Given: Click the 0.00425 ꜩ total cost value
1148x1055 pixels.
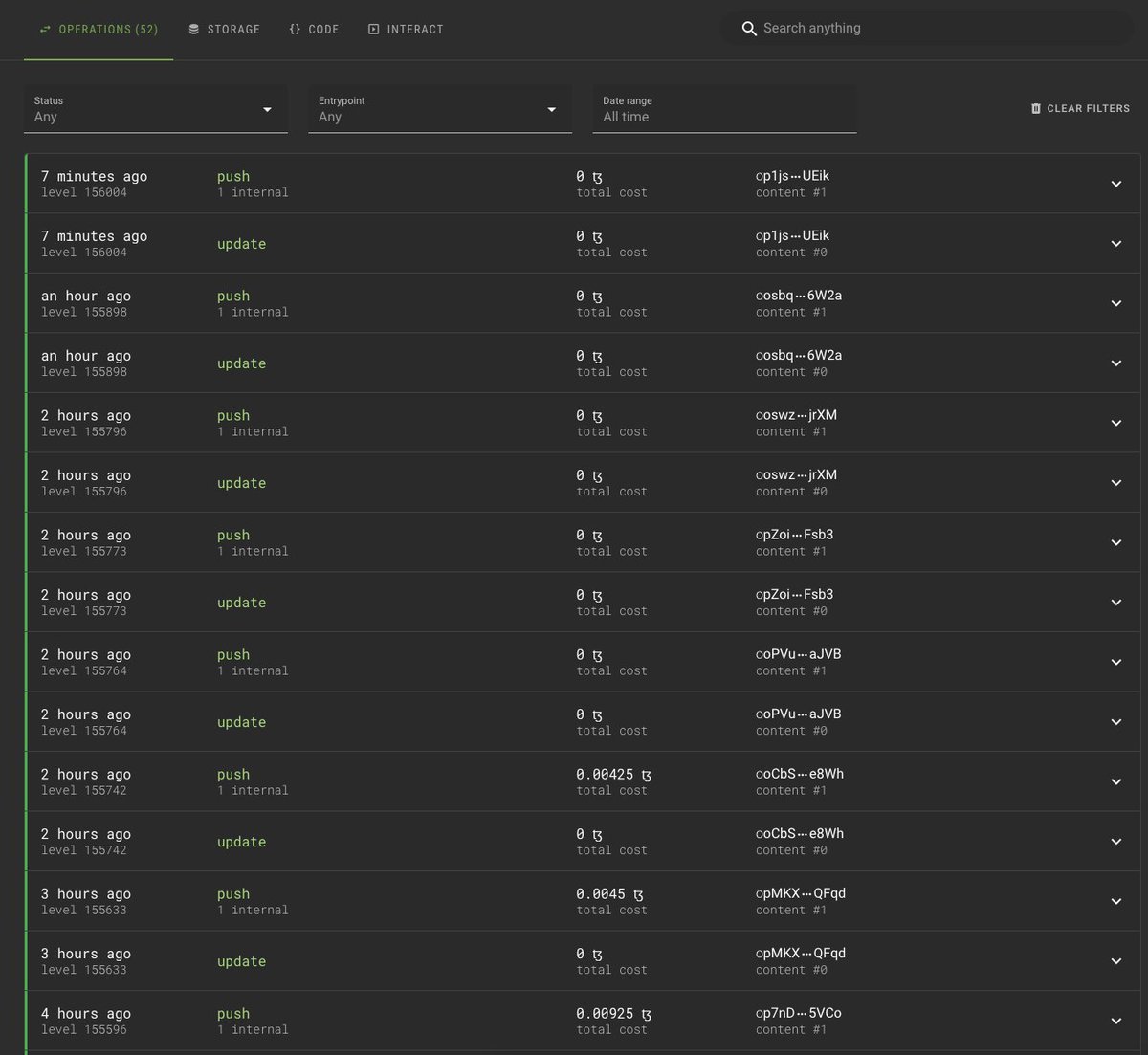Looking at the screenshot, I should (x=613, y=775).
